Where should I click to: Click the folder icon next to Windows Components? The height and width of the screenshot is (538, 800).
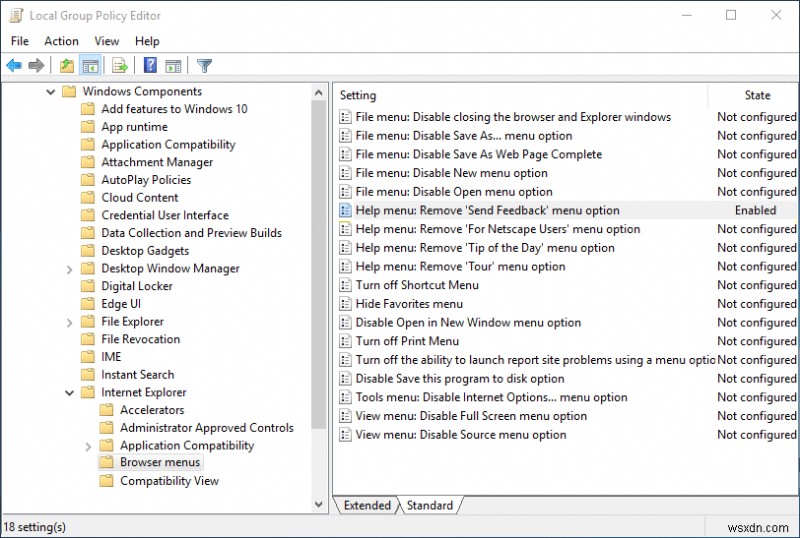(69, 91)
